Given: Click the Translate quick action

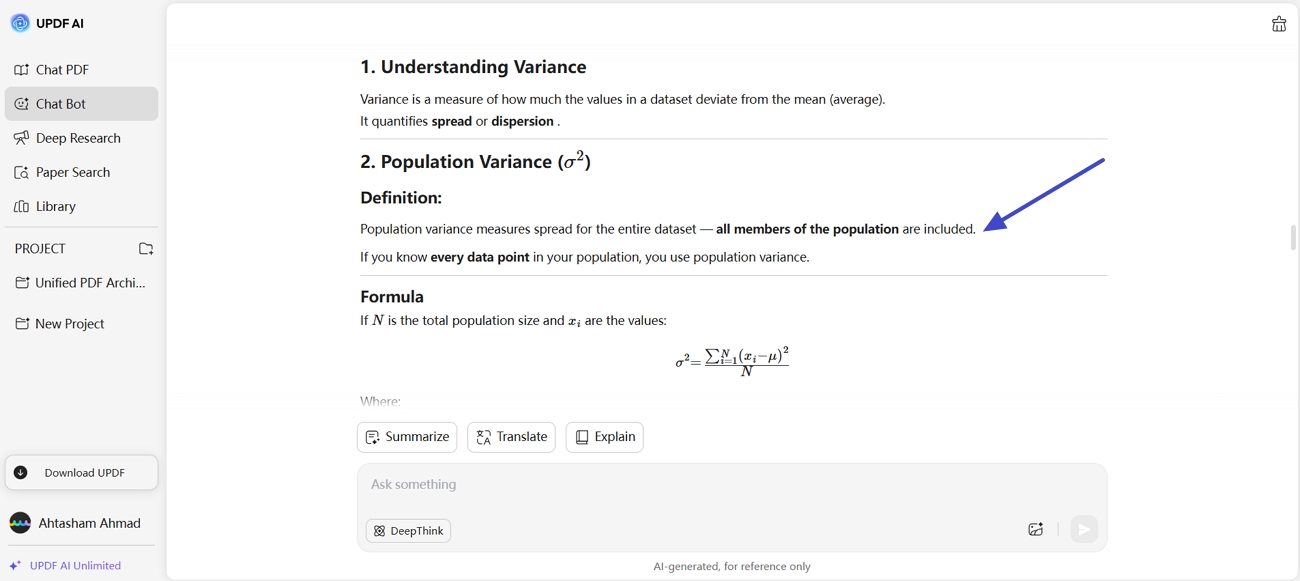Looking at the screenshot, I should (x=511, y=436).
